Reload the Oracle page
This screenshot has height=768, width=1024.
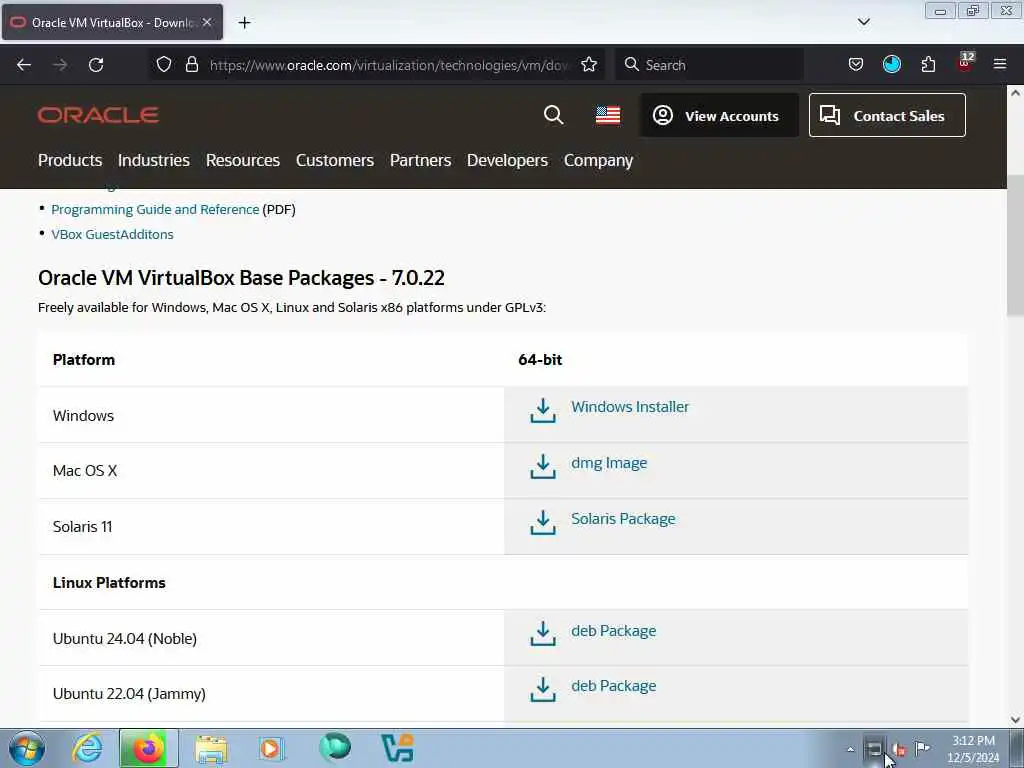96,65
